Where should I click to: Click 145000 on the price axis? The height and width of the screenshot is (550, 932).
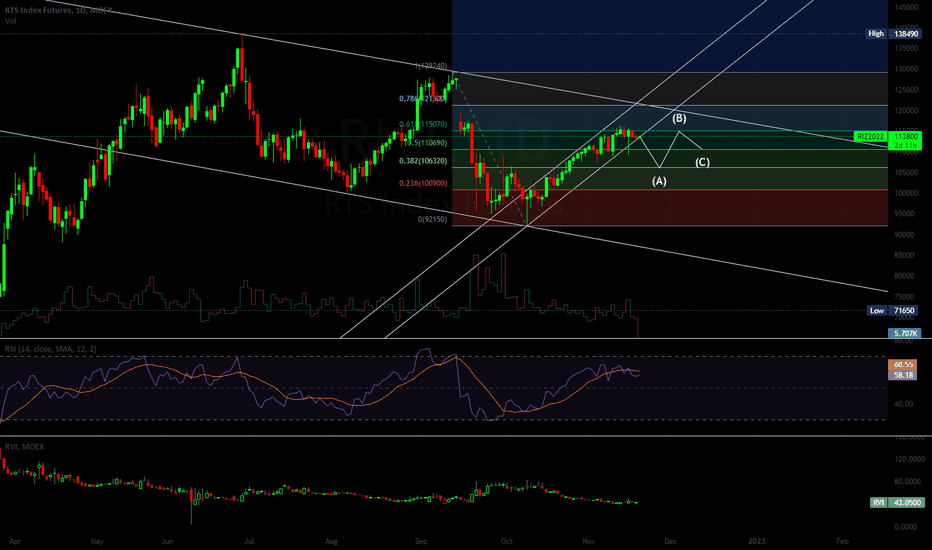(905, 7)
